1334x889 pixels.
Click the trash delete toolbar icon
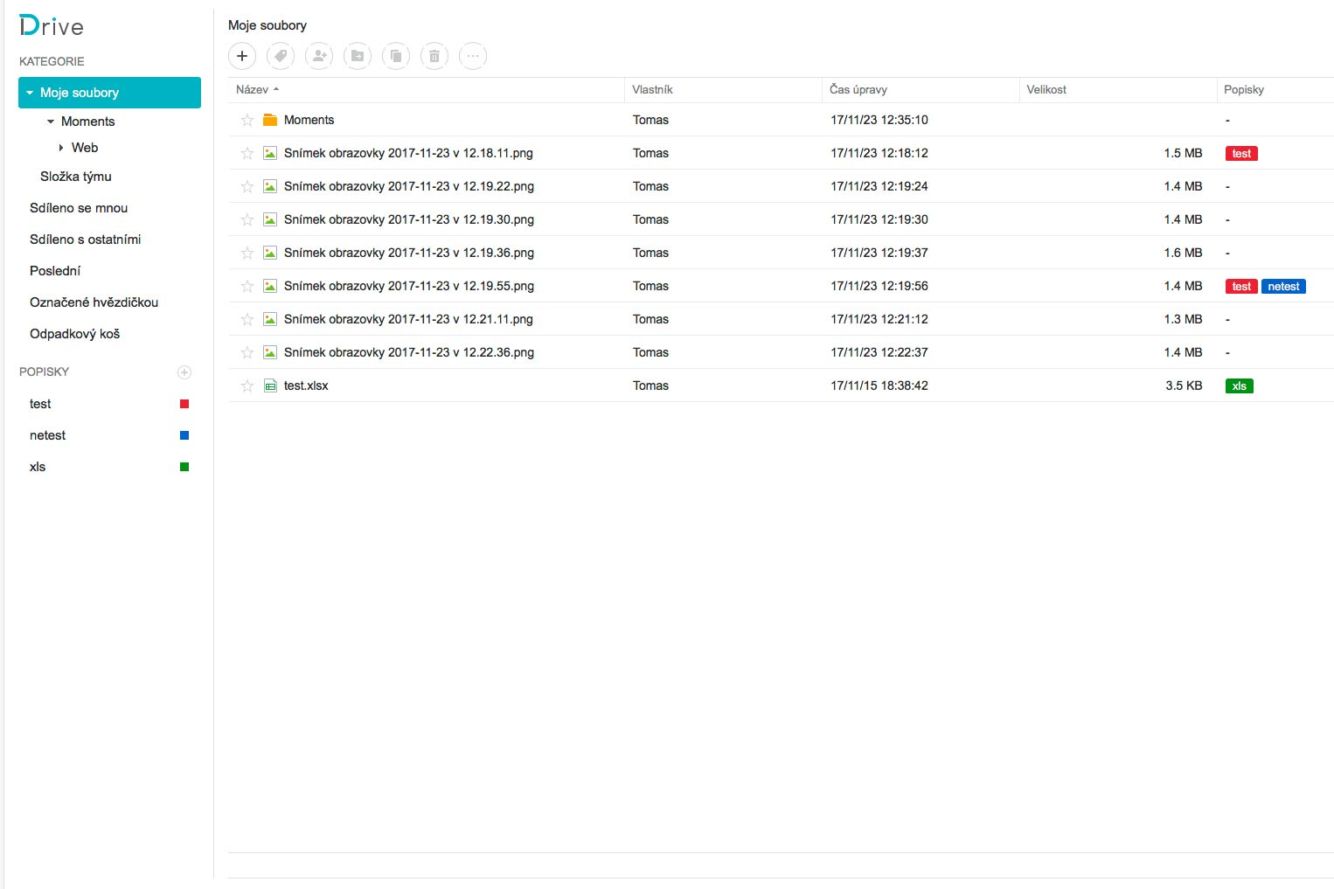click(434, 56)
